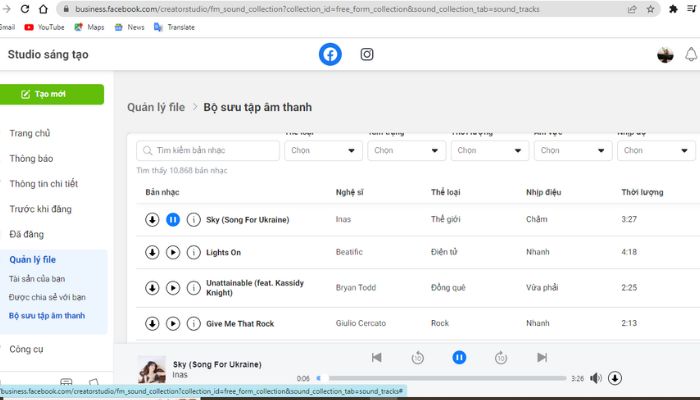Open Trước khi đăng section
Screen dimensions: 700x400
41,209
